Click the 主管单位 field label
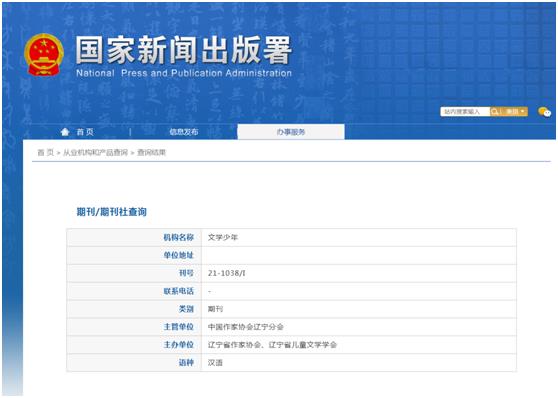This screenshot has width=558, height=398. click(179, 327)
